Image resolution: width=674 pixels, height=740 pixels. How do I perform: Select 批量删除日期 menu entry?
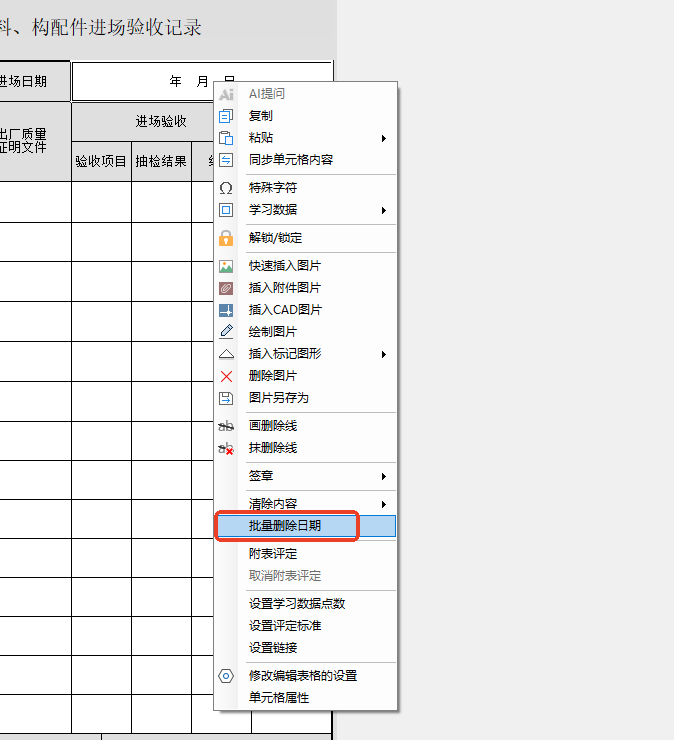coord(285,526)
